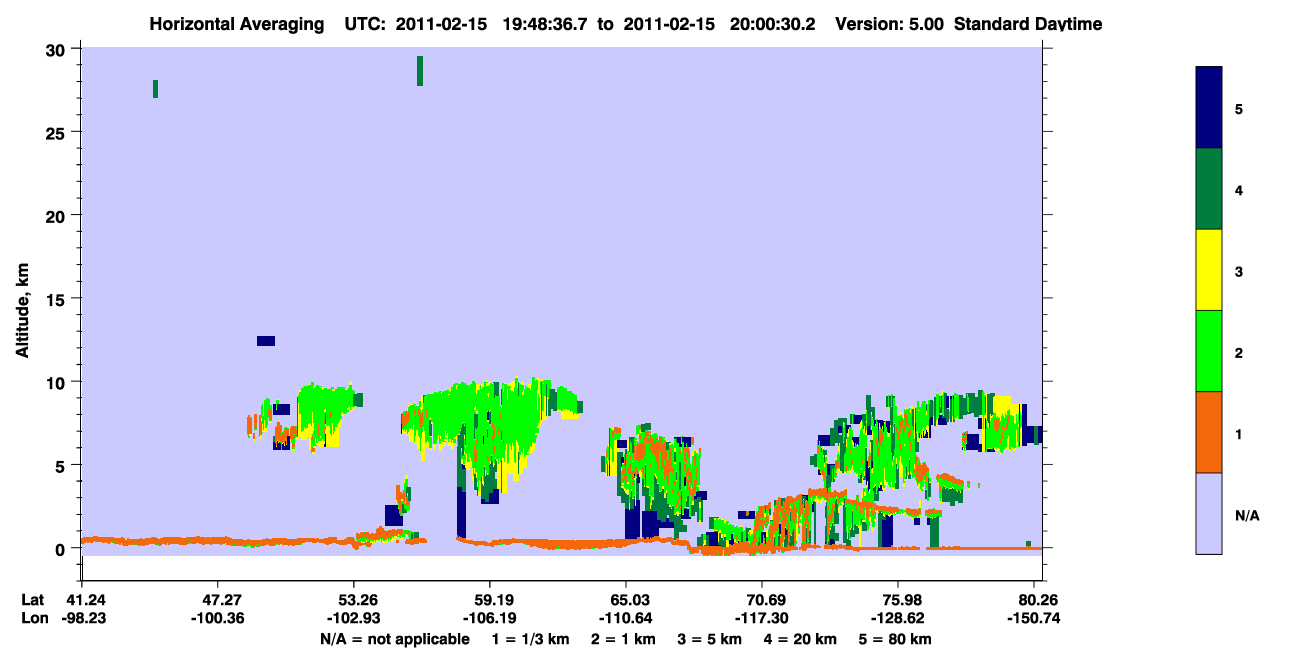Click the altitude tick label '5'
This screenshot has height=667, width=1300.
pyautogui.click(x=62, y=465)
